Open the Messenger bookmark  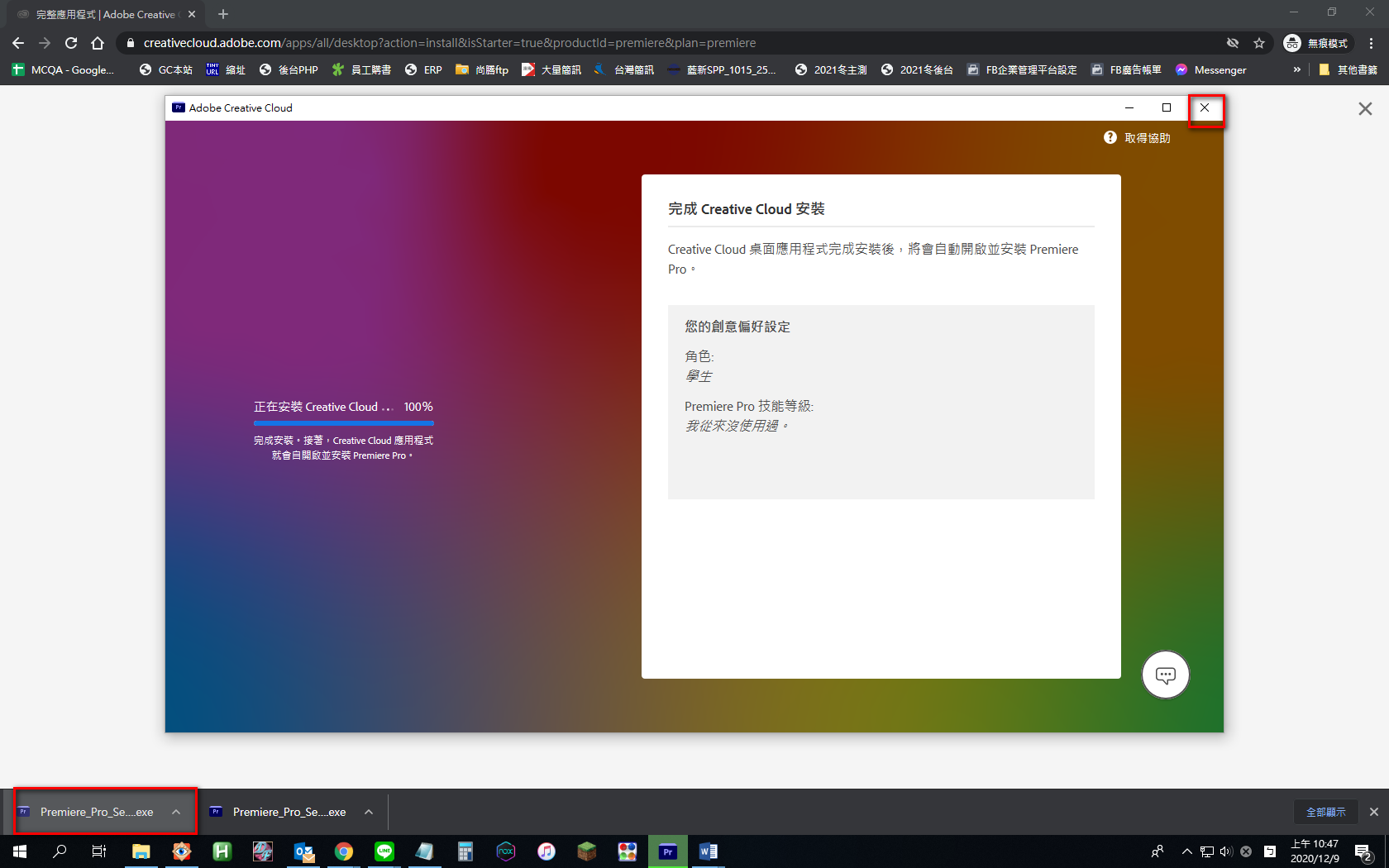coord(1210,70)
